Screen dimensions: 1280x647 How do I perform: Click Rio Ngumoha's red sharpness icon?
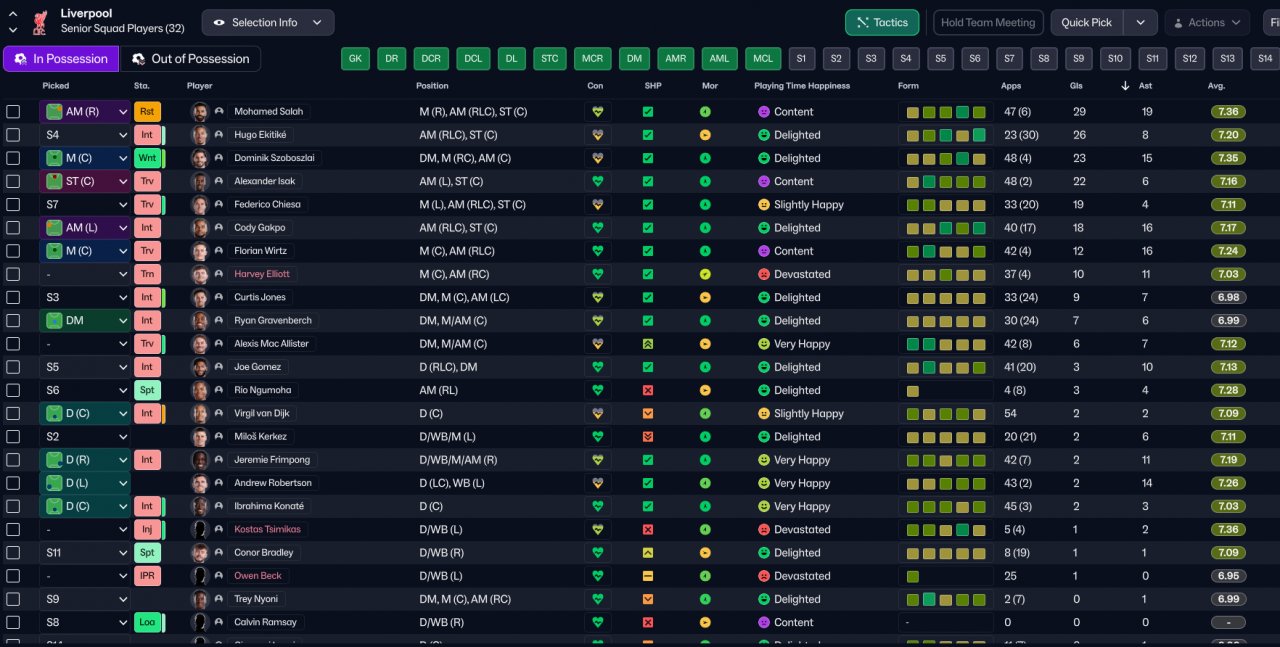tap(648, 390)
